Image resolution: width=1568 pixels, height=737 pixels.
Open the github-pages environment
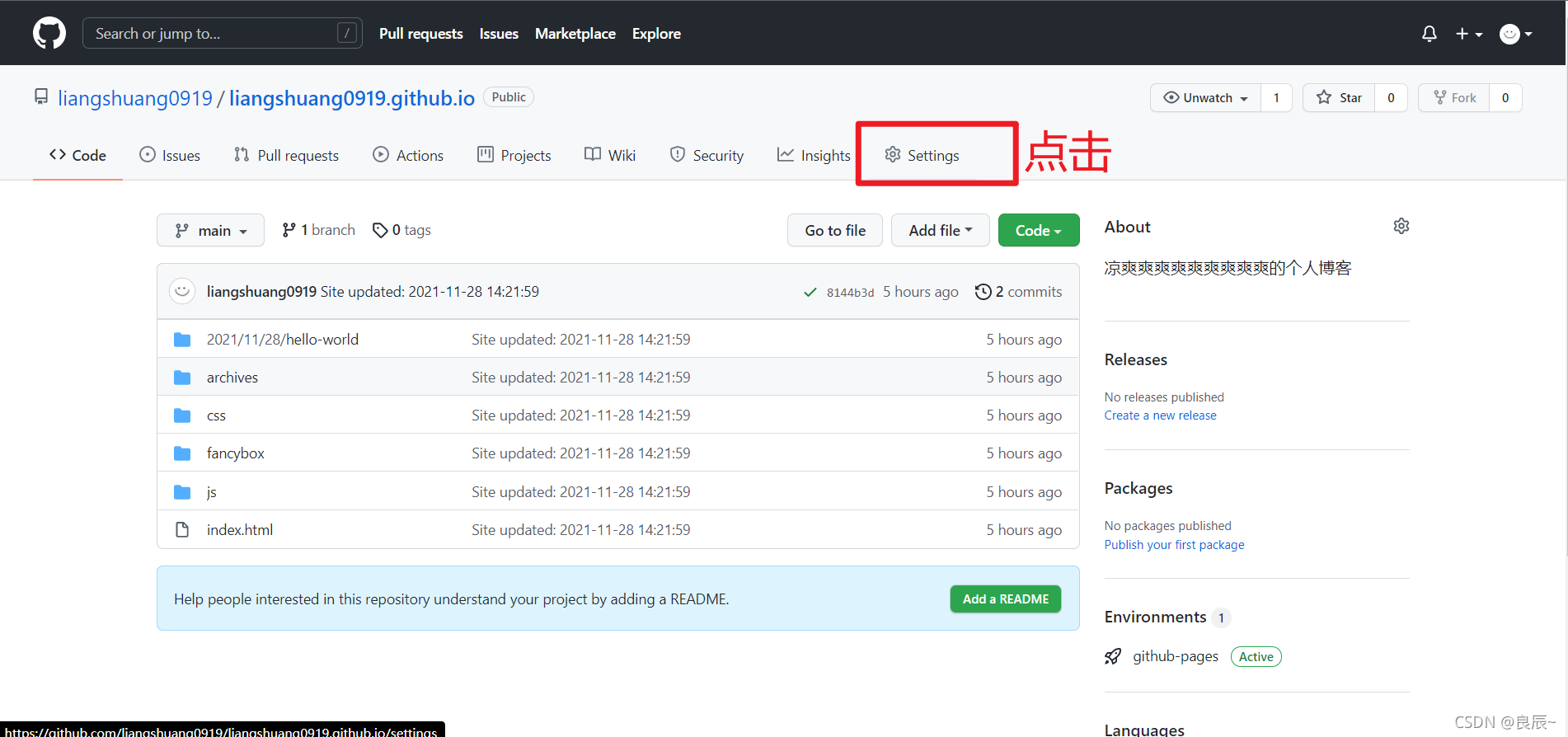tap(1176, 656)
